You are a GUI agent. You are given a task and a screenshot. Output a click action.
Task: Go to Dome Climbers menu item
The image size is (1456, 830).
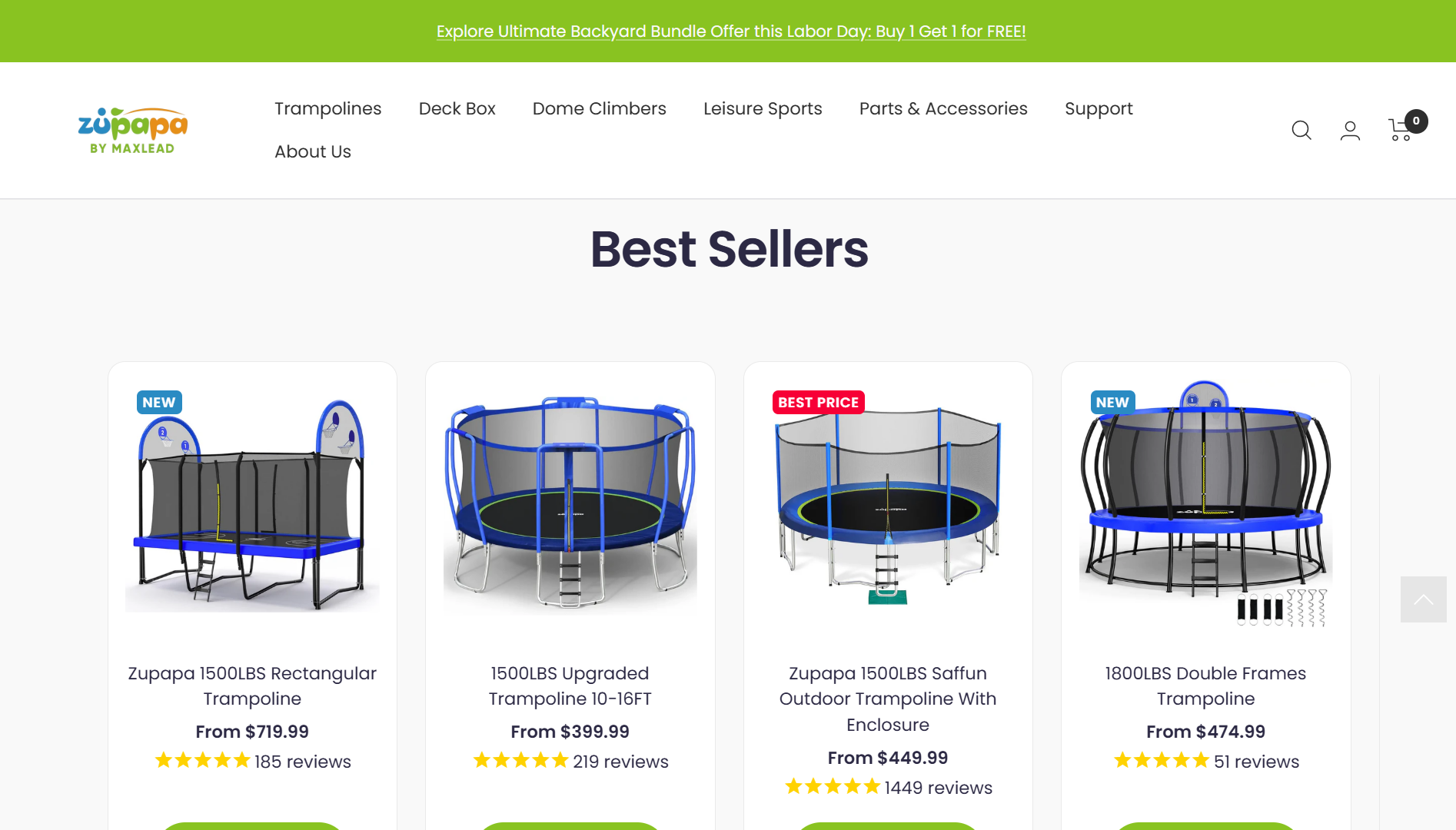[x=600, y=109]
